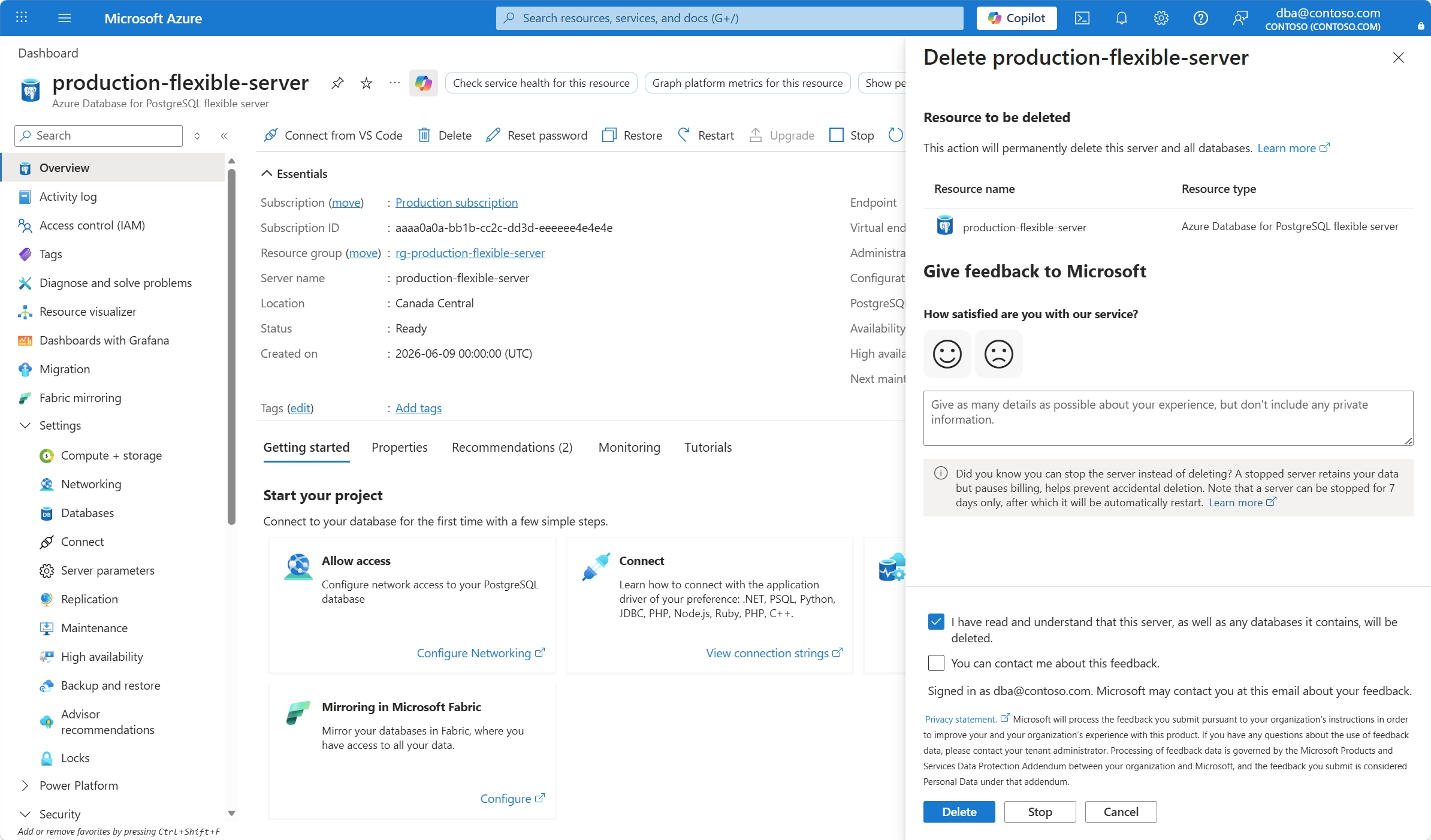The image size is (1431, 840).
Task: Switch to the Monitoring tab
Action: coord(629,448)
